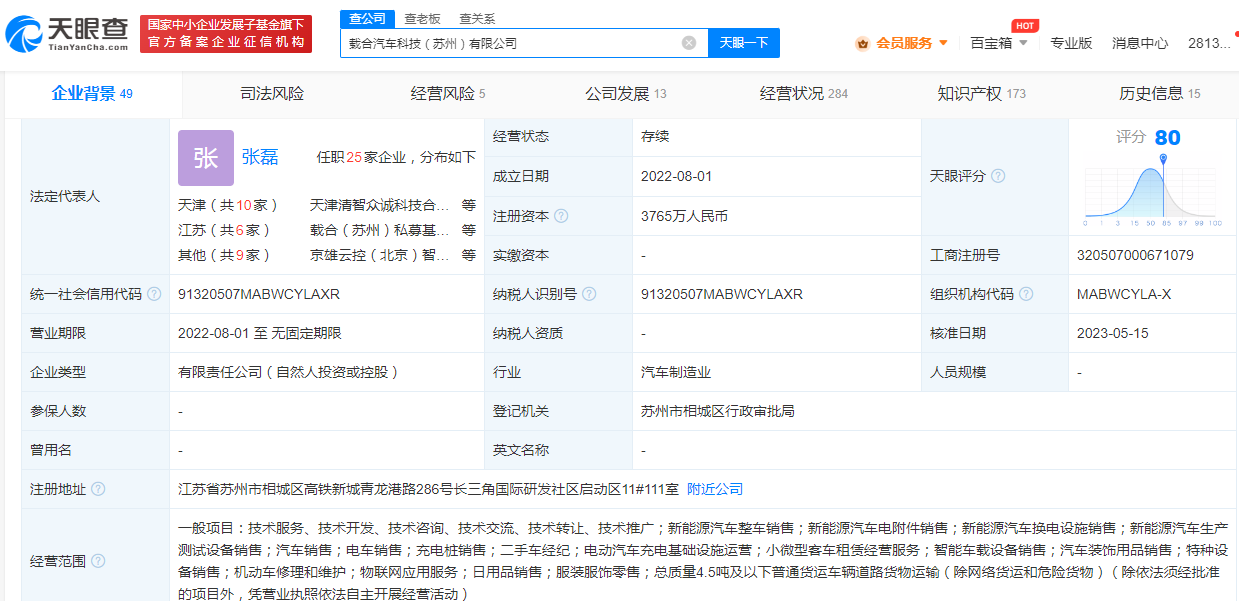Open the 京雄云控（北京）company link
This screenshot has height=601, width=1239.
tap(380, 255)
